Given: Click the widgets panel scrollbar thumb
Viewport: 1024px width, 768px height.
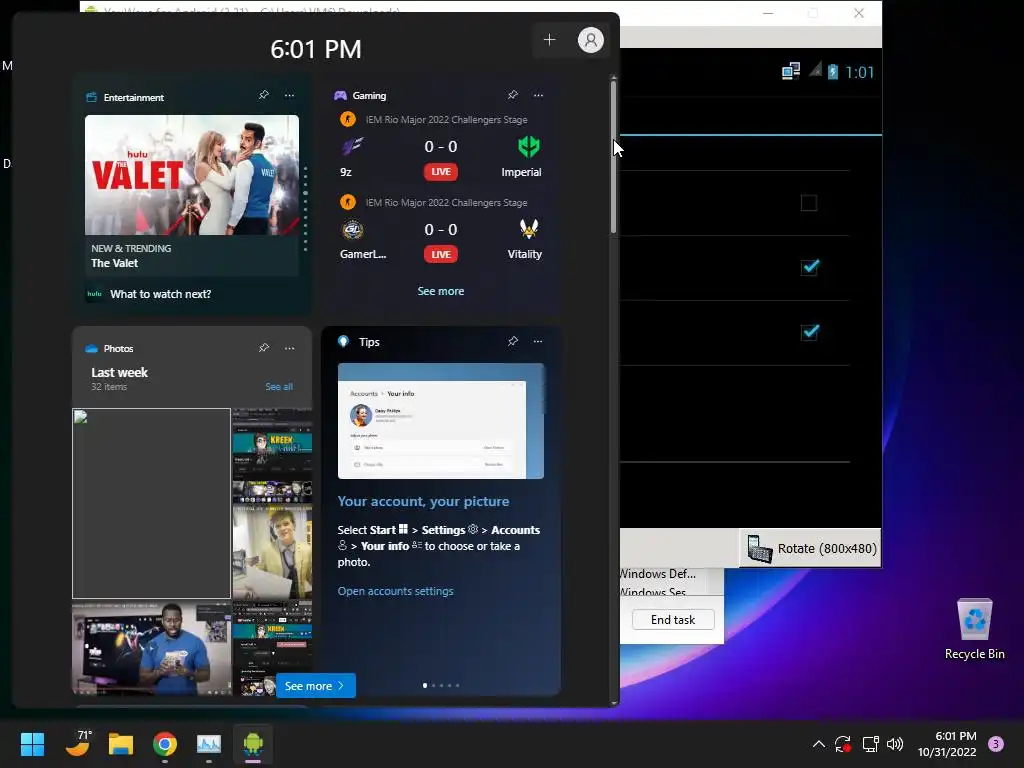Looking at the screenshot, I should coord(613,157).
